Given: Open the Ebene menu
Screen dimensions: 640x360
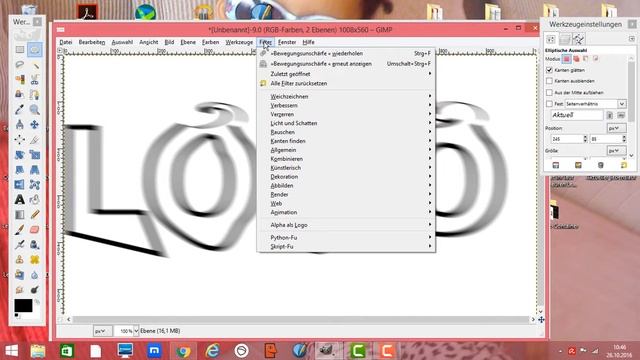Looking at the screenshot, I should tap(188, 42).
